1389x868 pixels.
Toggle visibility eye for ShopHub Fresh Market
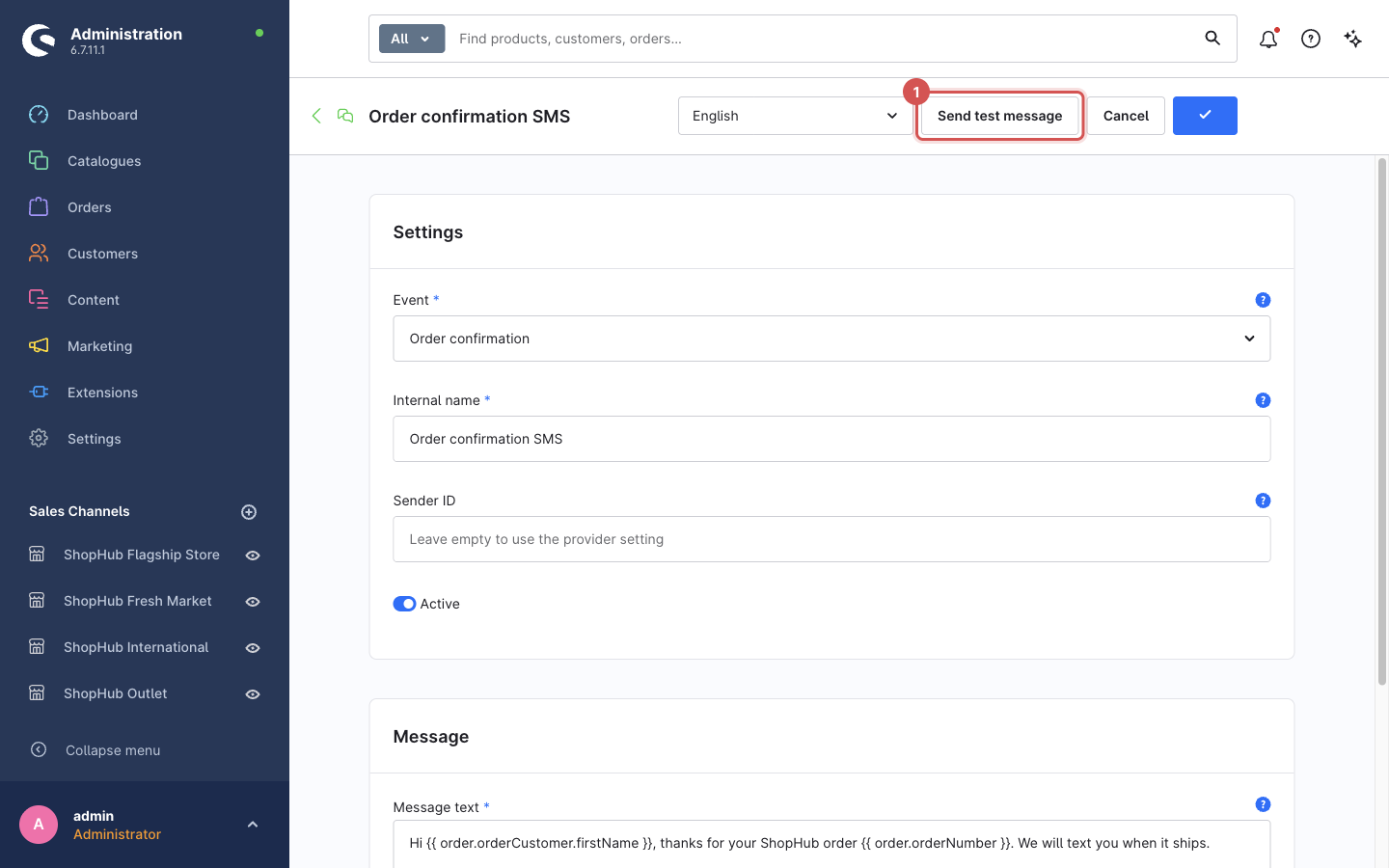pos(253,602)
